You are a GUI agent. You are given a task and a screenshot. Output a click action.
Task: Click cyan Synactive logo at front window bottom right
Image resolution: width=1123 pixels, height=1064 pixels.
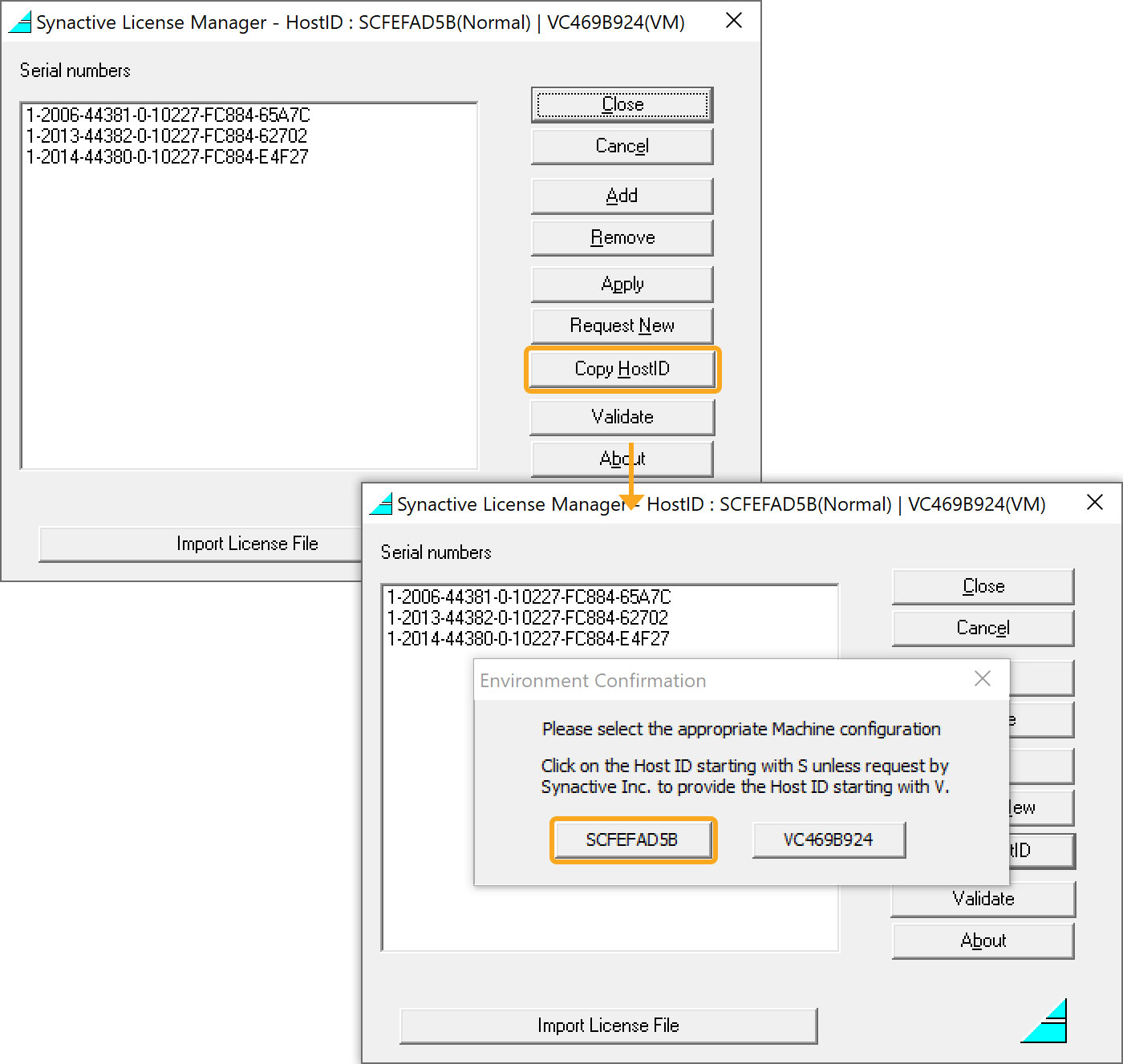point(1044,1021)
